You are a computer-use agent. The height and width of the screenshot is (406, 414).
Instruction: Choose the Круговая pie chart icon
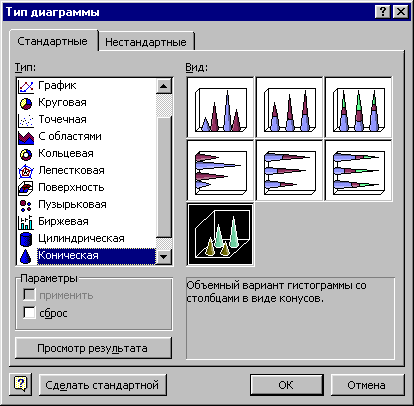(x=26, y=103)
